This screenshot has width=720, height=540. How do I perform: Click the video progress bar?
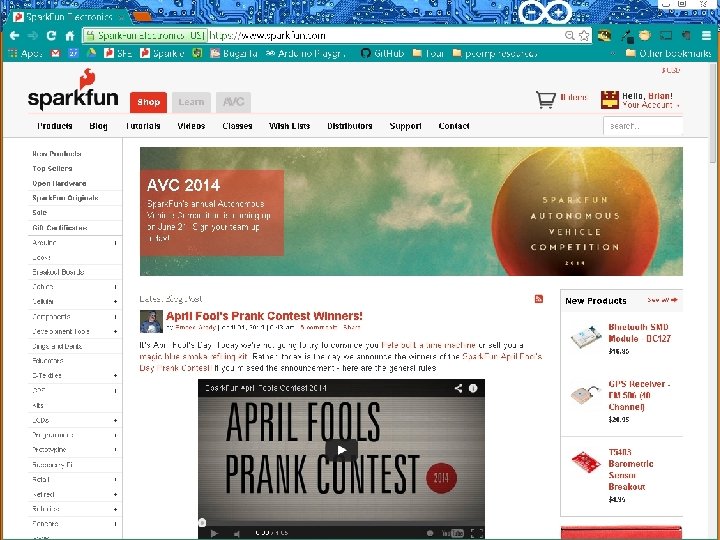click(x=341, y=523)
